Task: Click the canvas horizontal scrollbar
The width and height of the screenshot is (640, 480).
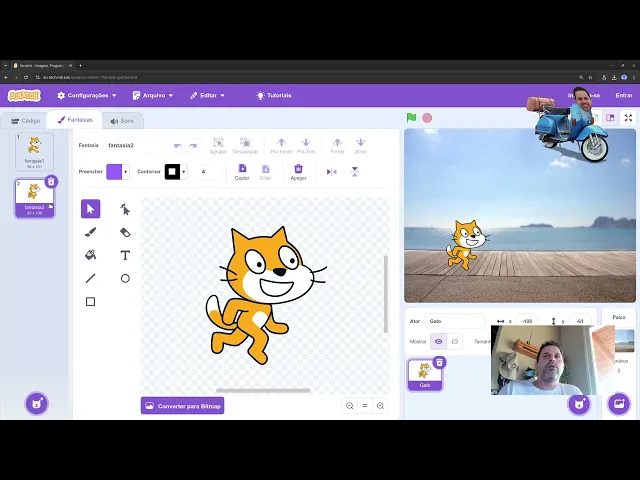Action: pos(263,391)
